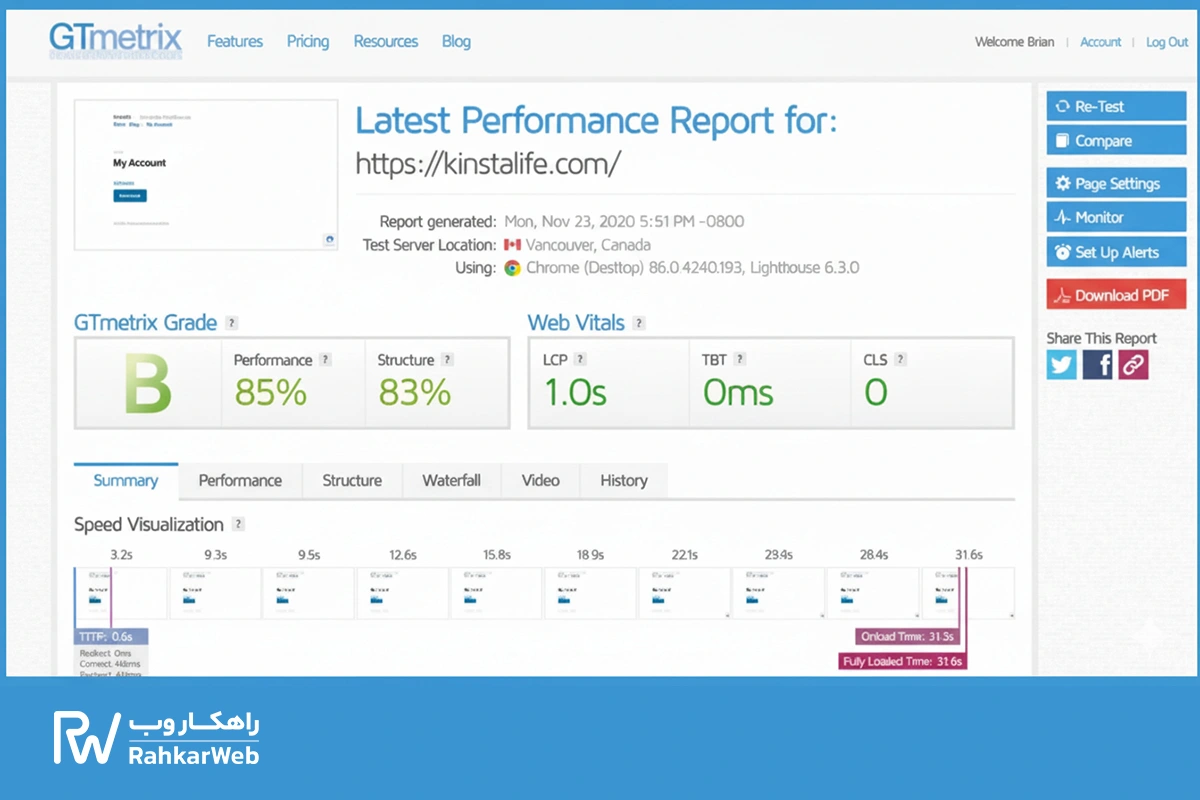Share report via Twitter icon
1200x800 pixels.
click(x=1062, y=364)
